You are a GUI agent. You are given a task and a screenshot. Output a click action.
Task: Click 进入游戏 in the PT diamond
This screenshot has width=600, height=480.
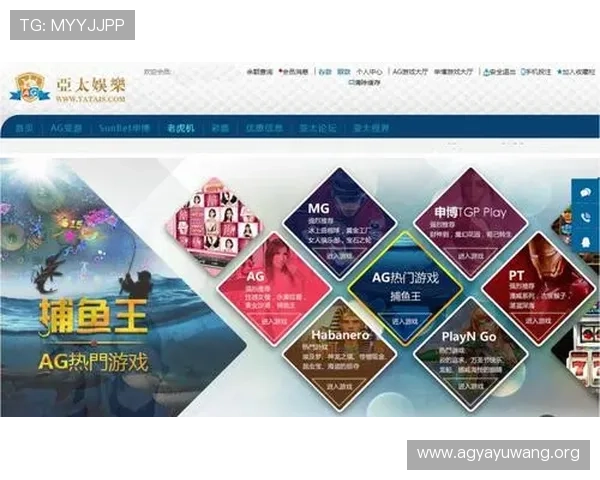pyautogui.click(x=538, y=321)
